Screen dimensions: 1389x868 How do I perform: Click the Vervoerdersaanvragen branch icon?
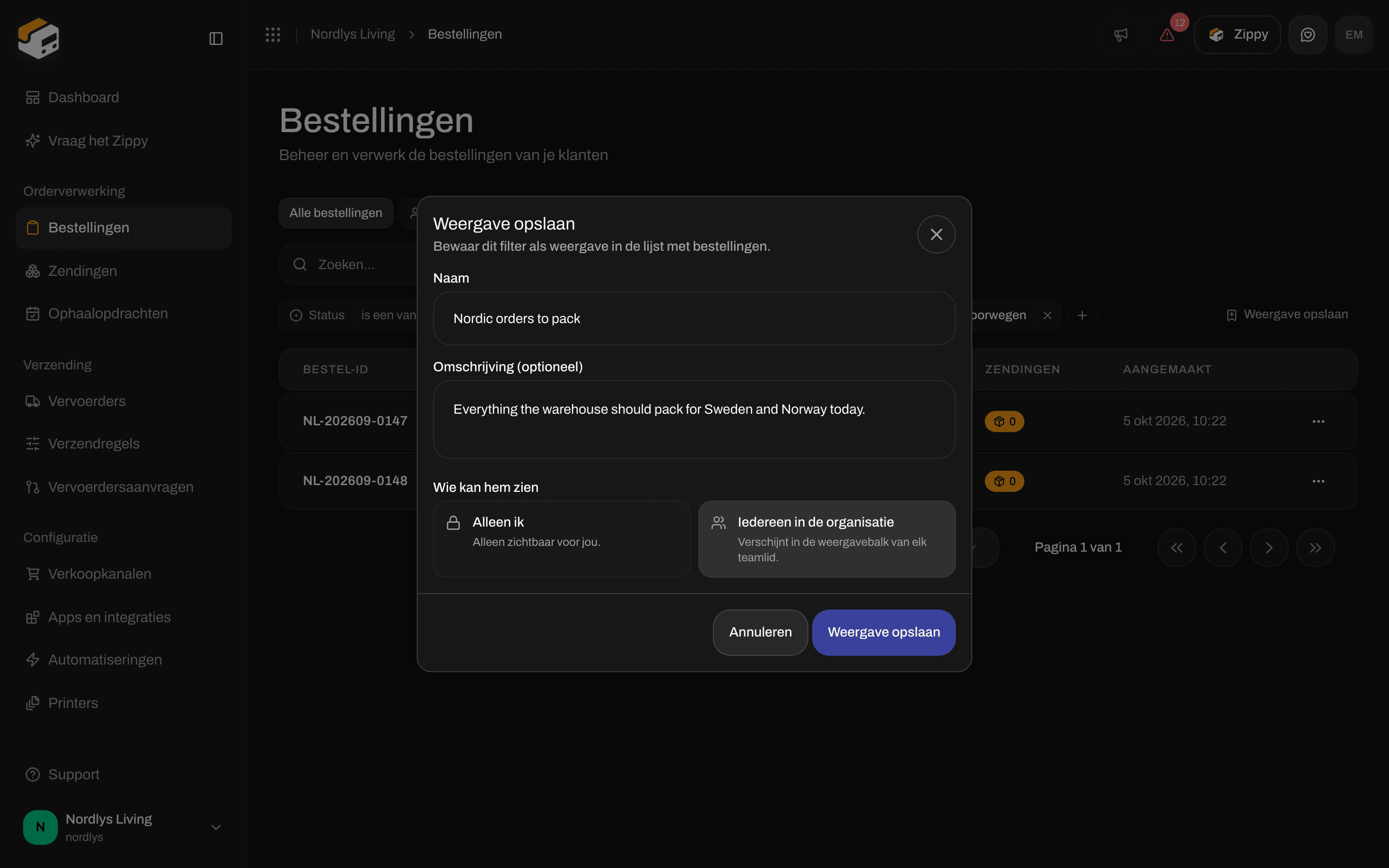[x=33, y=487]
